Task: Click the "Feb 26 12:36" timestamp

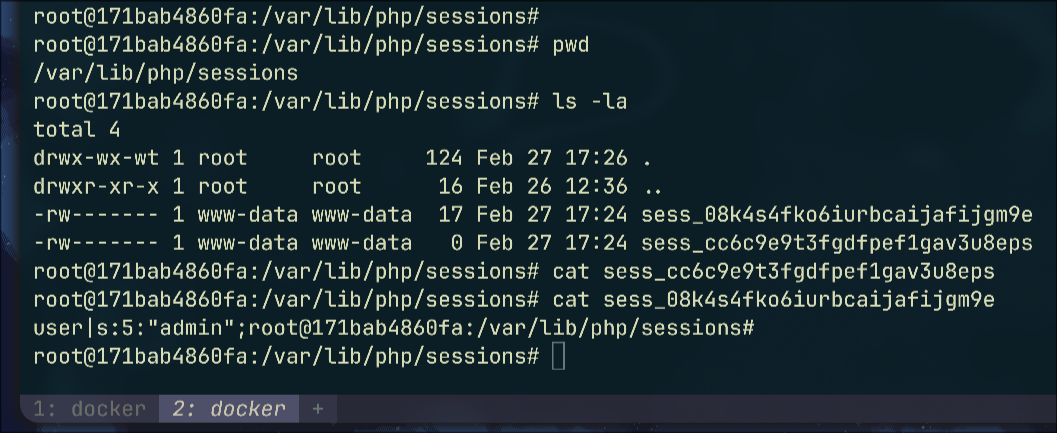Action: (551, 186)
